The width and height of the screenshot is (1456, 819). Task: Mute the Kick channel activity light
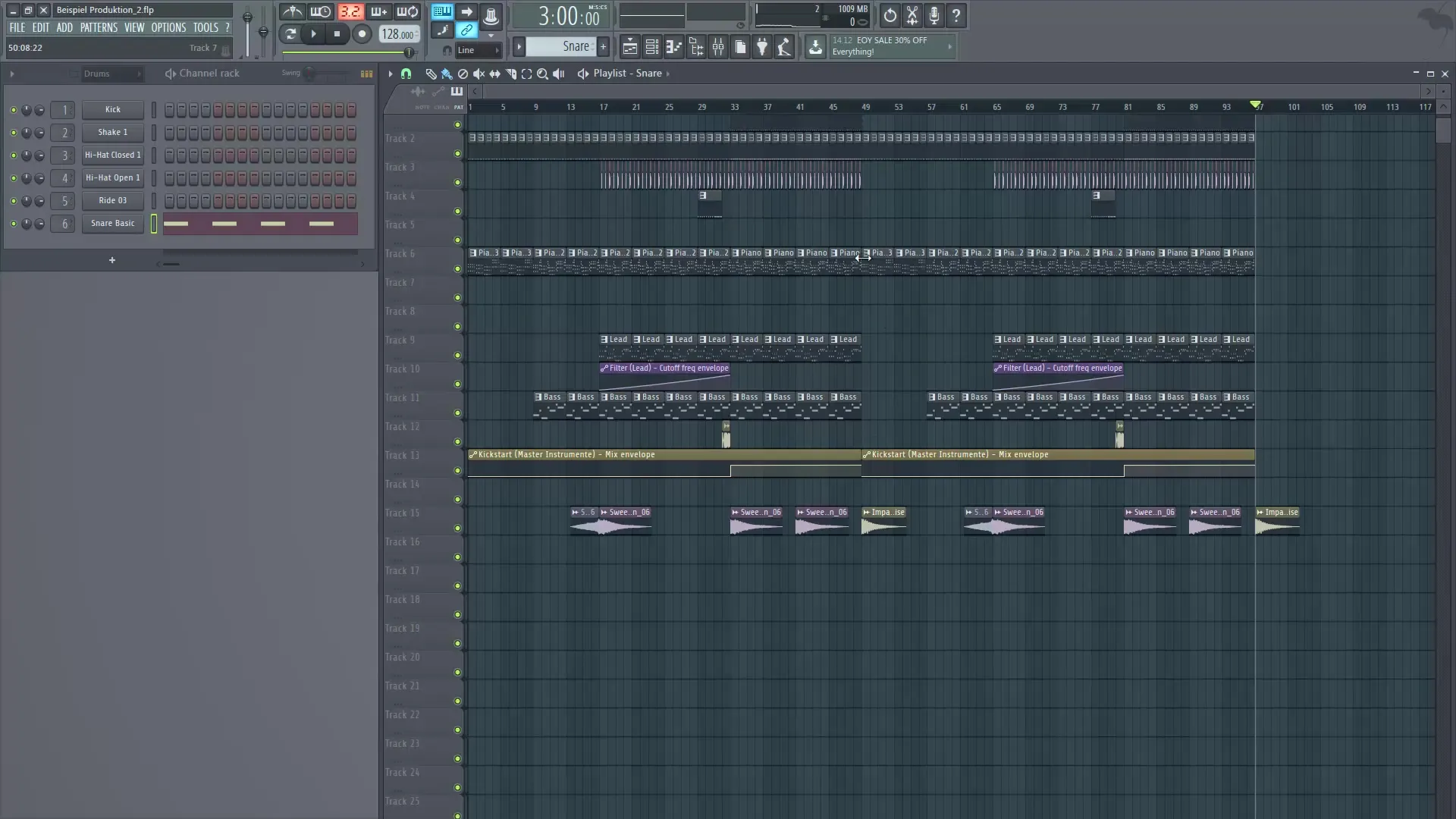13,110
